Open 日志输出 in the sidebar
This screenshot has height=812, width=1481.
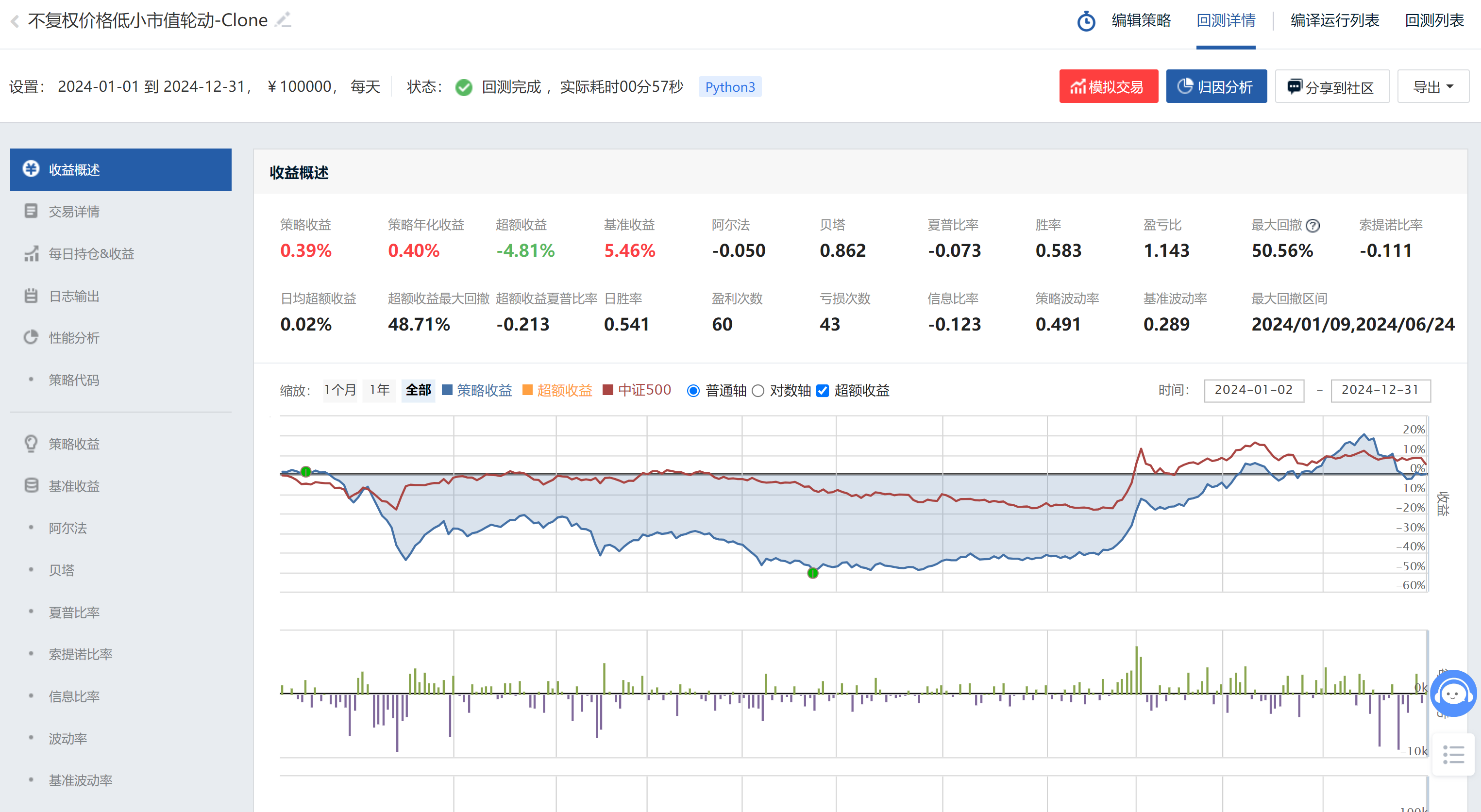click(x=74, y=296)
